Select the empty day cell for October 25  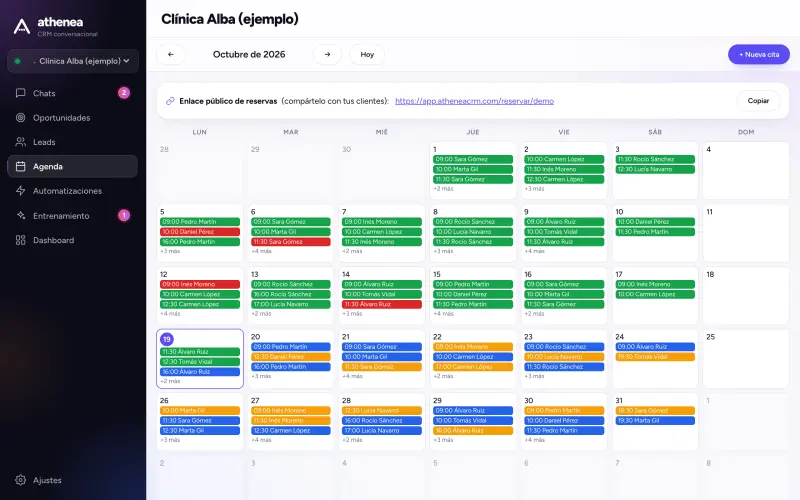(x=746, y=359)
